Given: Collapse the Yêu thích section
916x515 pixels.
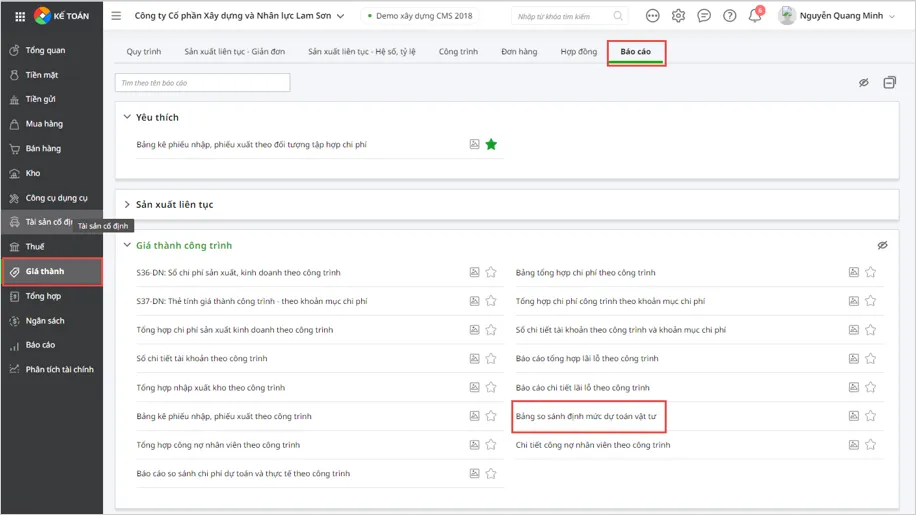Looking at the screenshot, I should (127, 117).
